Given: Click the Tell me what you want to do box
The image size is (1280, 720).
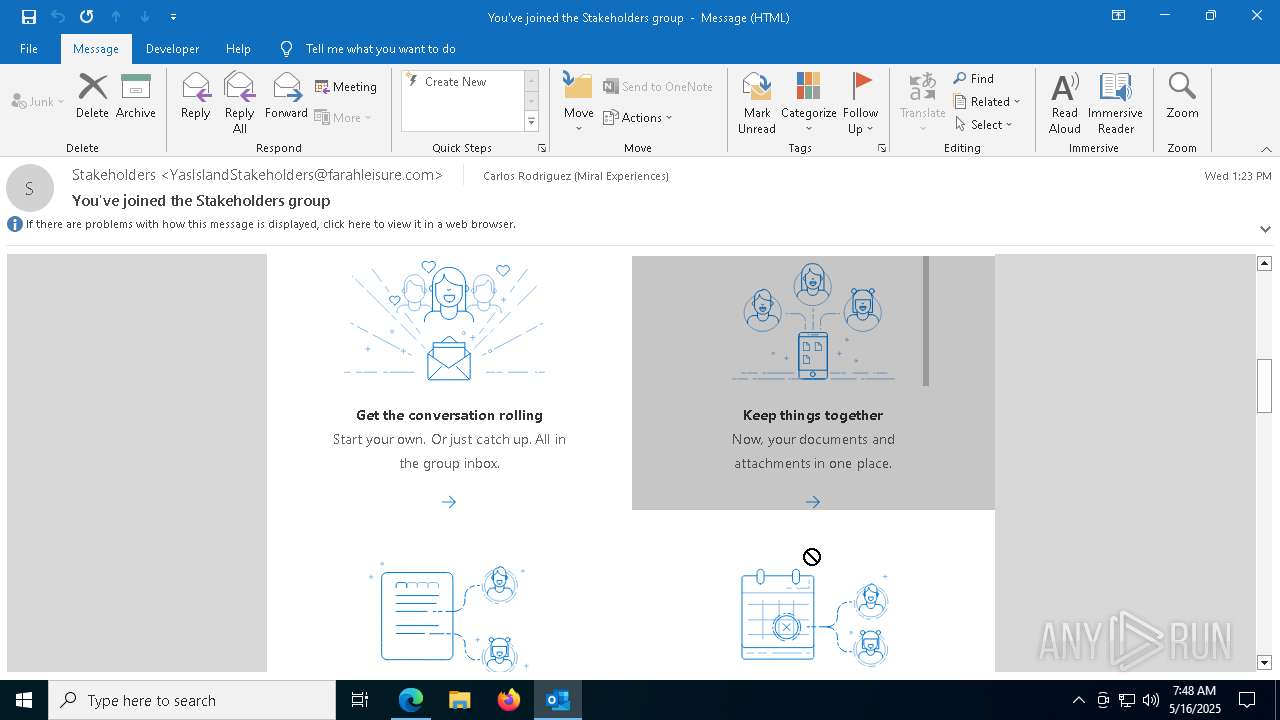Looking at the screenshot, I should point(380,49).
